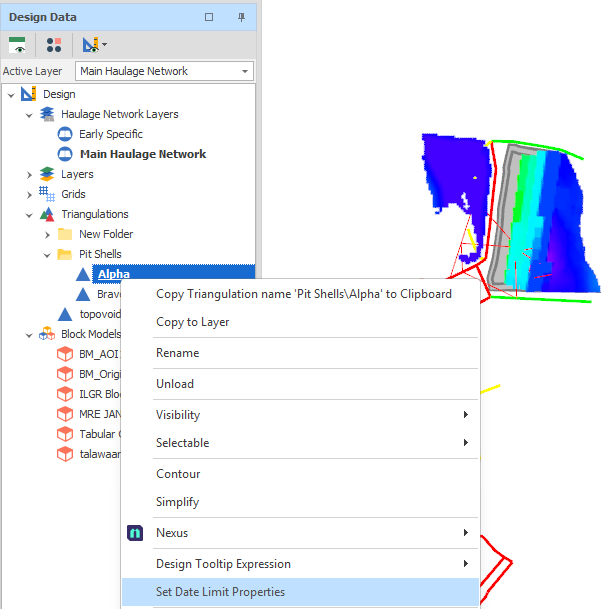Collapse the Pit Shells folder
The height and width of the screenshot is (609, 609).
(x=47, y=255)
